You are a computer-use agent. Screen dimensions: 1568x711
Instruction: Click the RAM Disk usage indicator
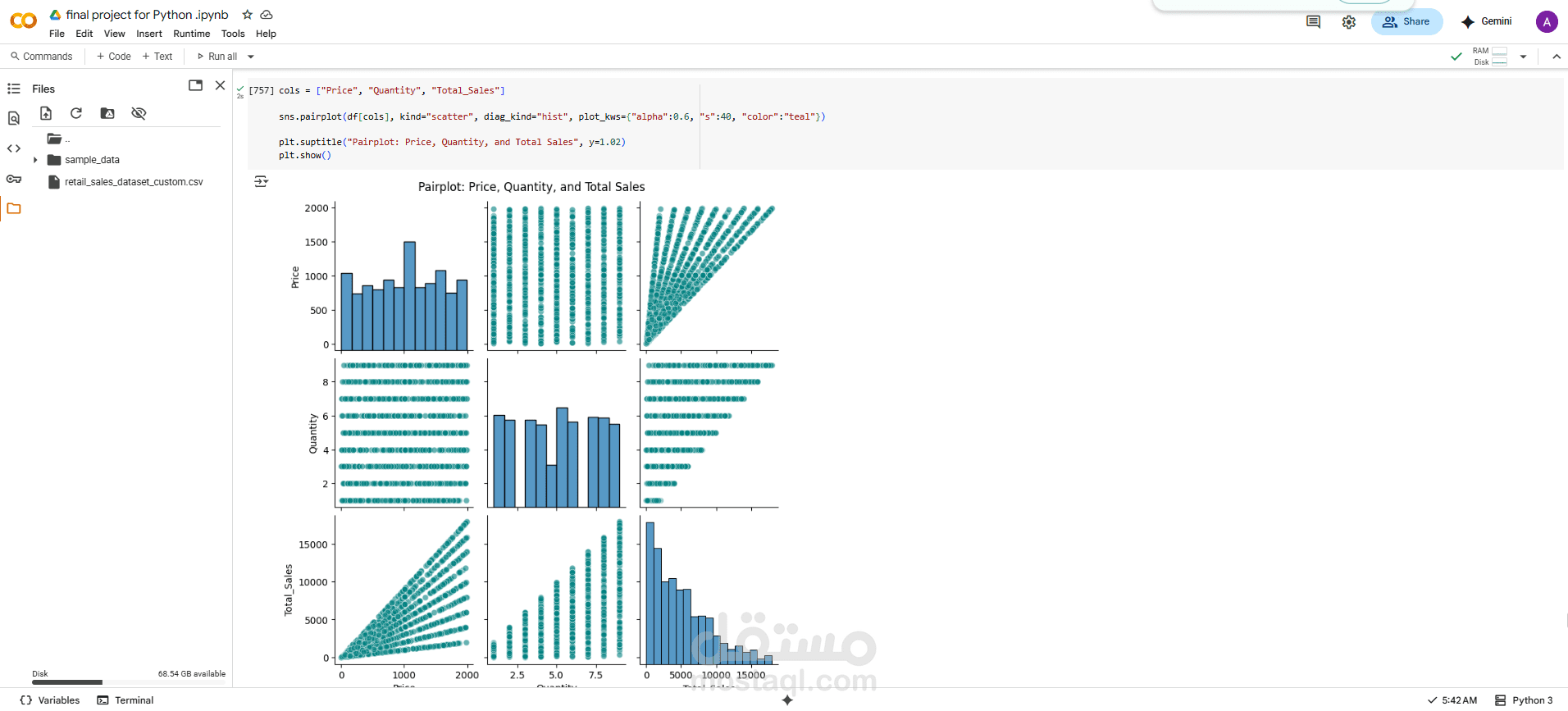[1490, 57]
